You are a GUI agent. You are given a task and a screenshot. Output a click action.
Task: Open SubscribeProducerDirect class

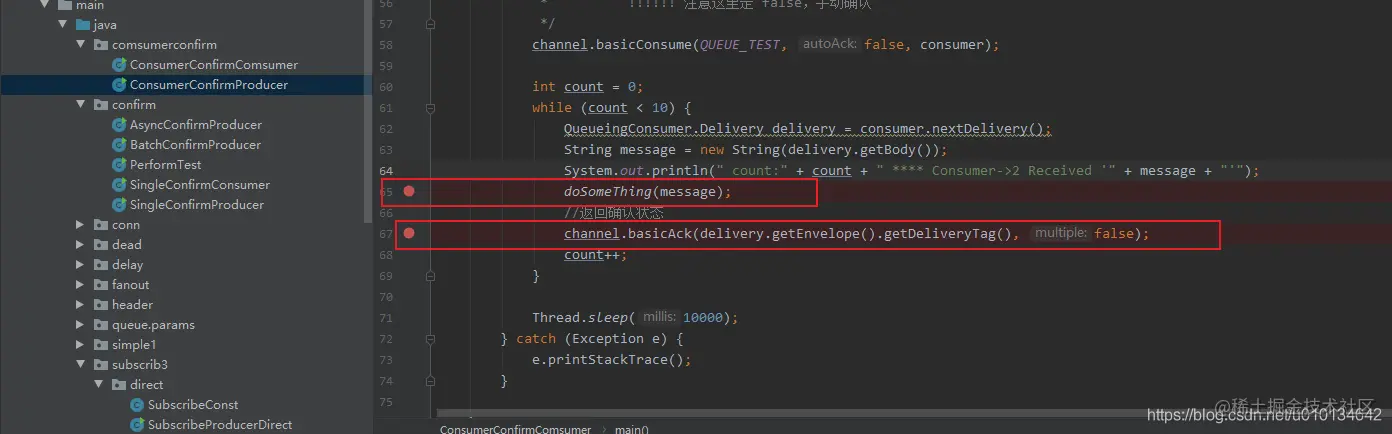click(220, 425)
